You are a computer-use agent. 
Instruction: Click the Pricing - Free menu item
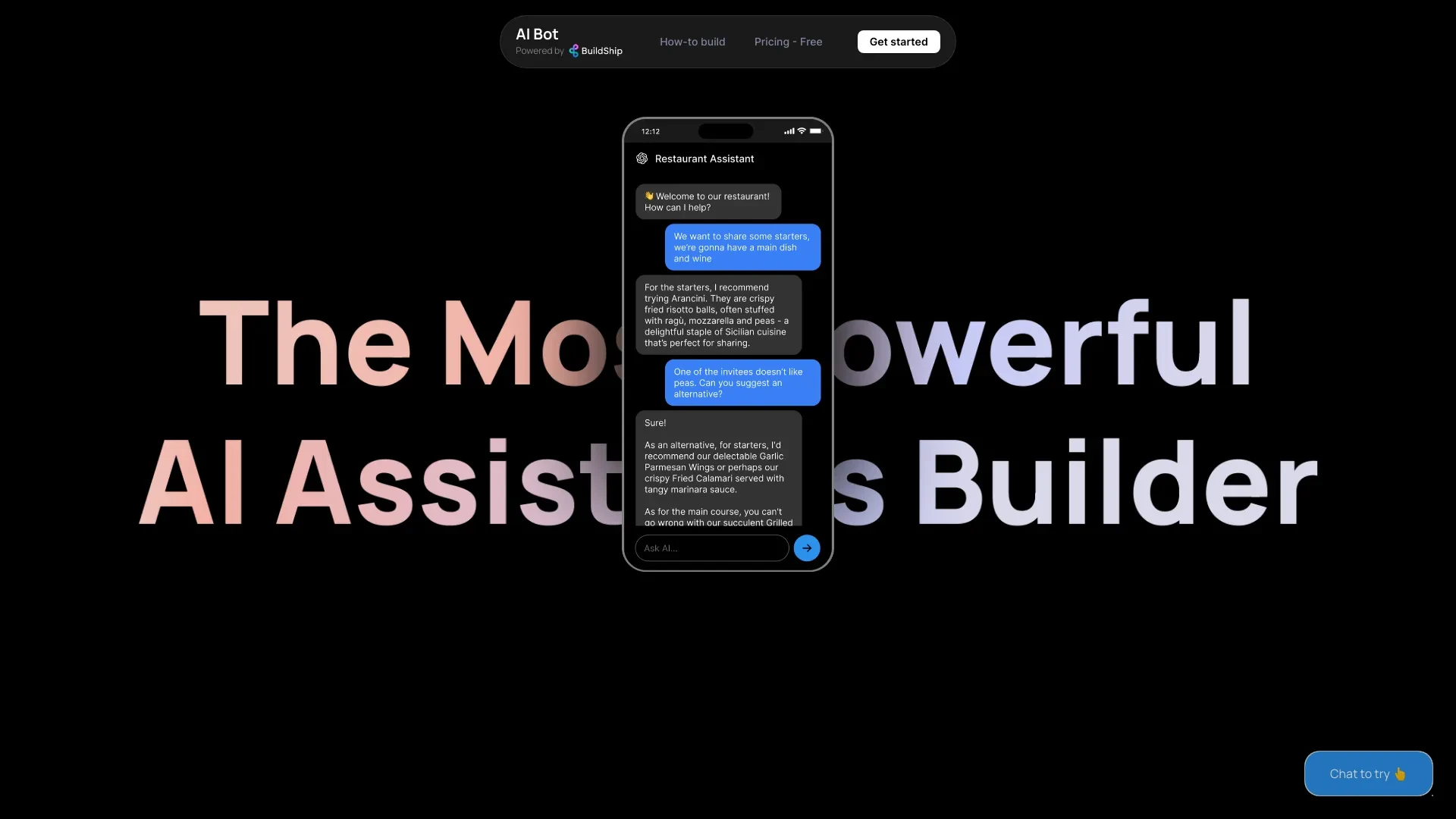point(789,41)
